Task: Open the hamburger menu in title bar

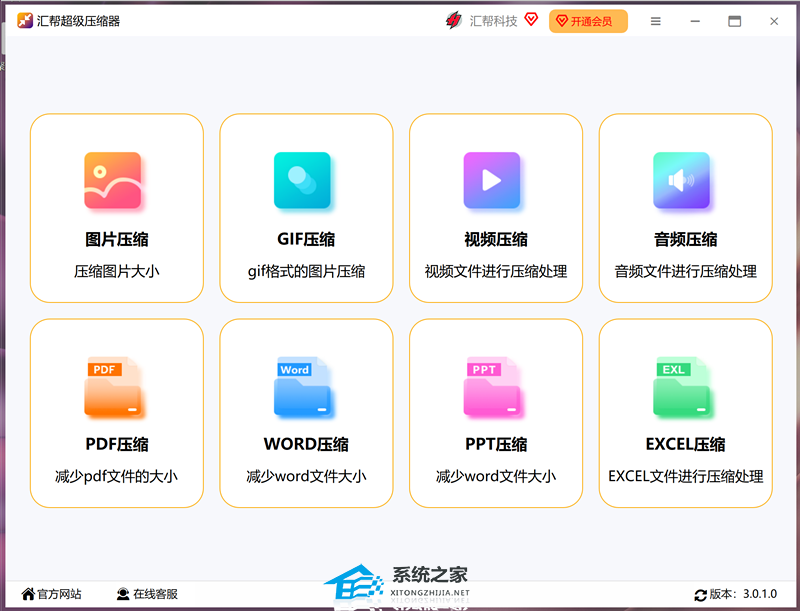Action: click(656, 21)
